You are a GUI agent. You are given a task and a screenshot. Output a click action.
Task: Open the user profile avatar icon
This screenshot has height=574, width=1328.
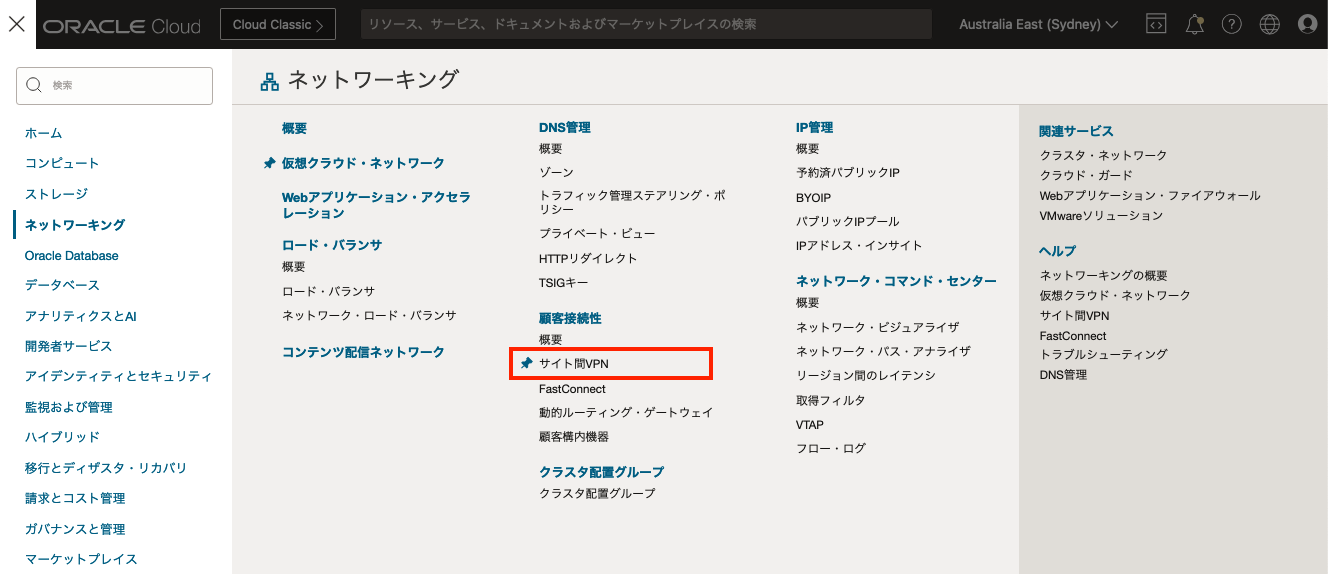click(x=1307, y=24)
